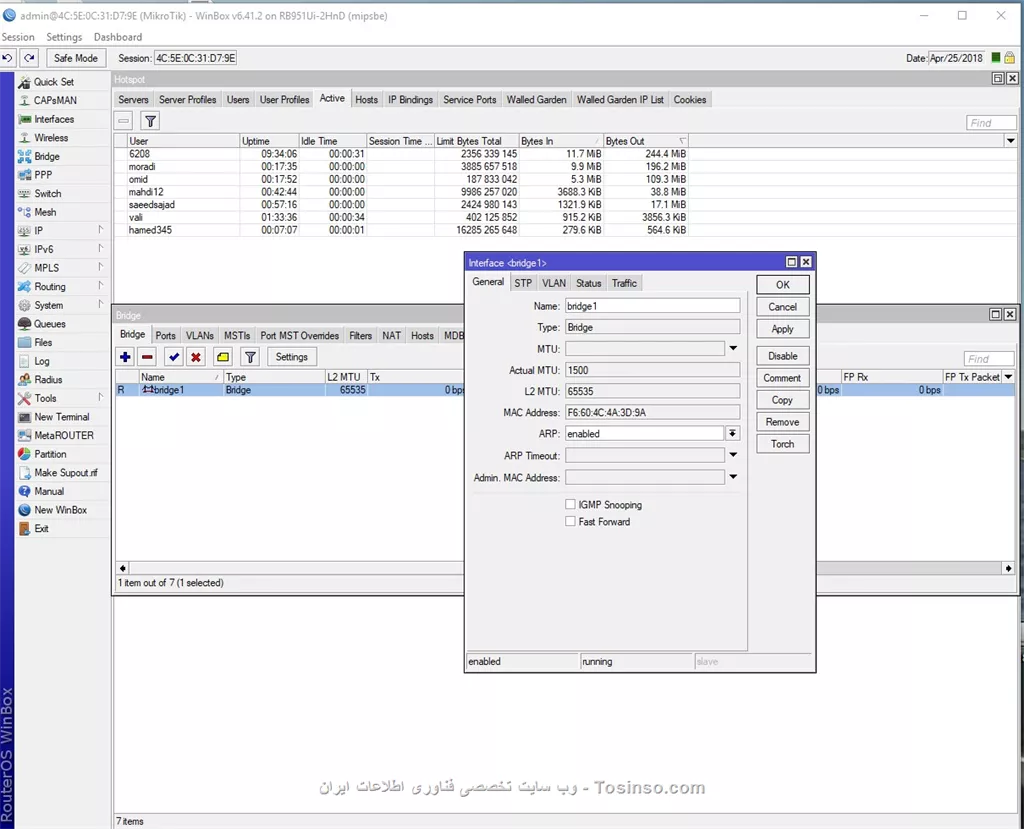Enable bridge with blue checkmark icon

point(174,357)
